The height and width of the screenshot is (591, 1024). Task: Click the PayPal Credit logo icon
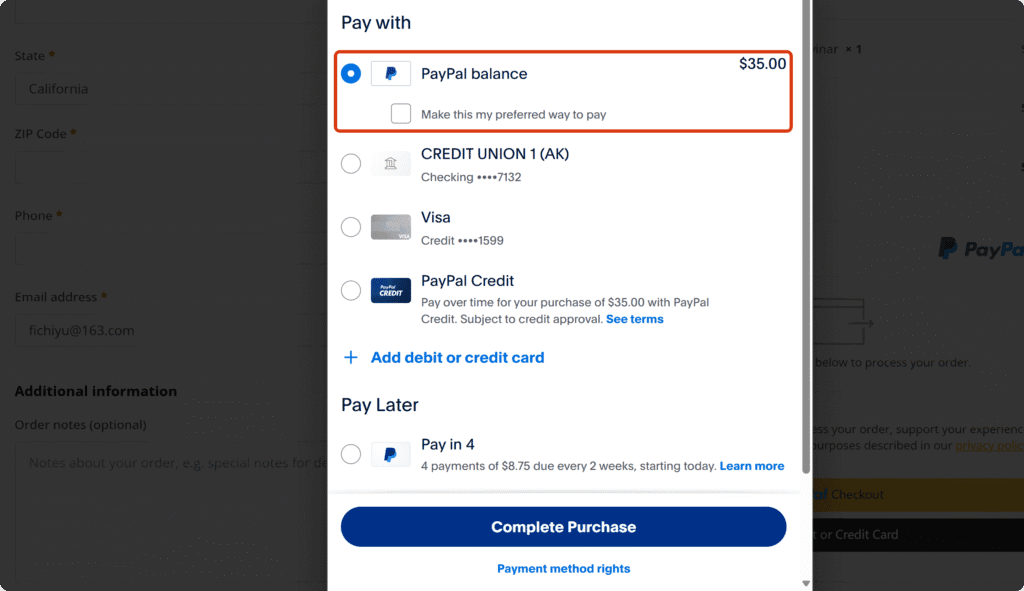[x=390, y=291]
